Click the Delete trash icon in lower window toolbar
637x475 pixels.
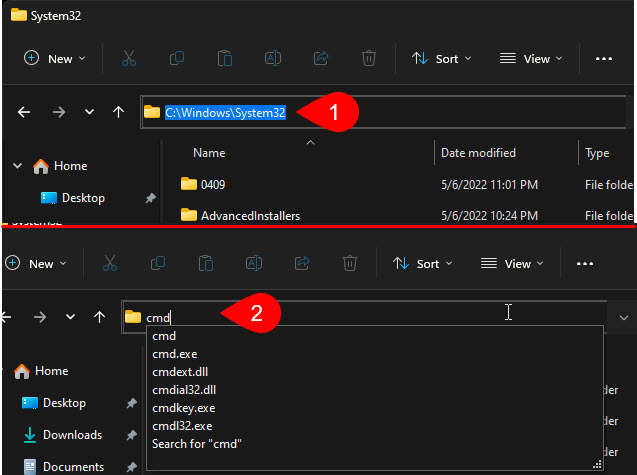[x=350, y=263]
